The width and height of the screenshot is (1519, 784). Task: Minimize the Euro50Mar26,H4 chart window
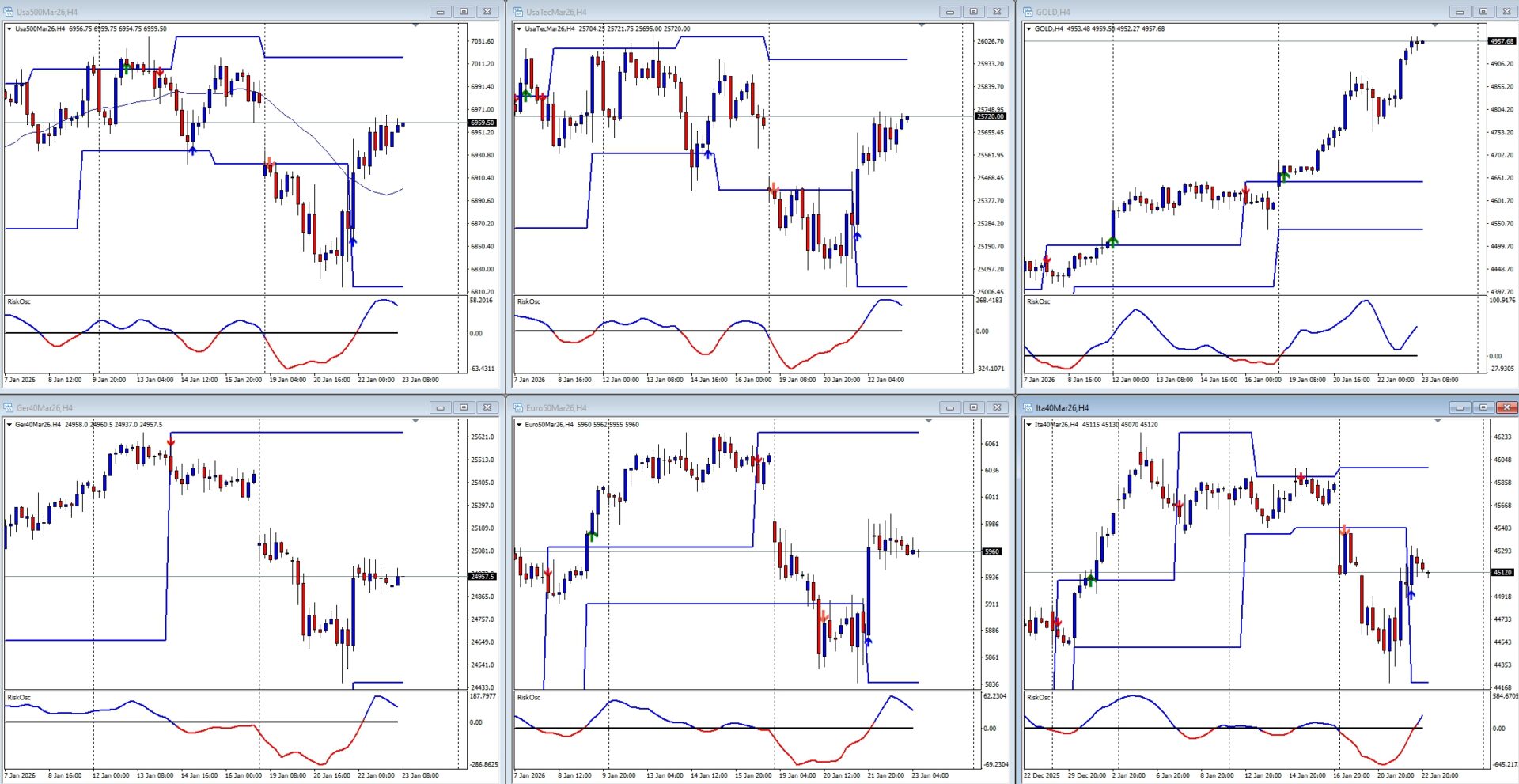pos(949,408)
